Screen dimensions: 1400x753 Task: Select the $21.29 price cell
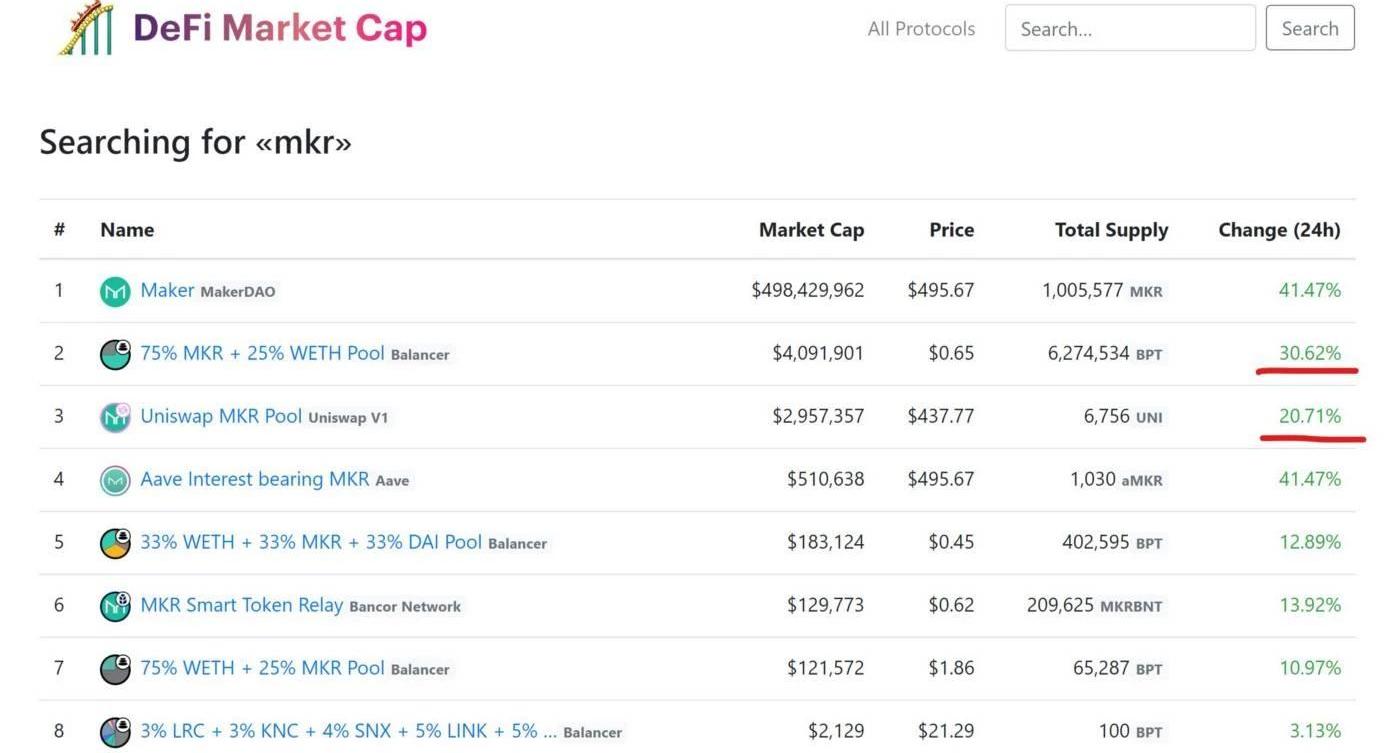pos(946,731)
